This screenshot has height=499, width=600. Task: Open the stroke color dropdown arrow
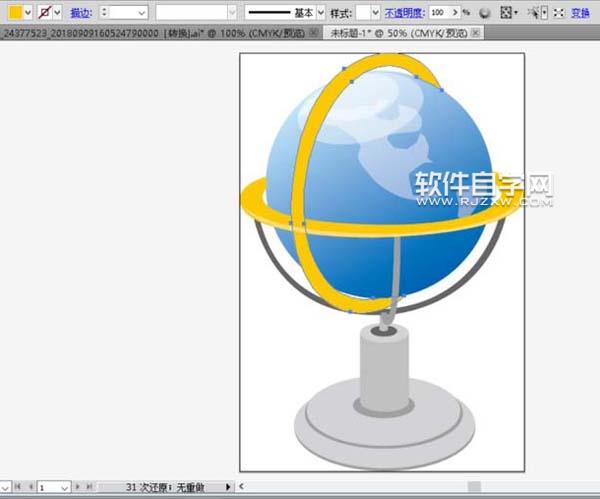click(x=57, y=13)
